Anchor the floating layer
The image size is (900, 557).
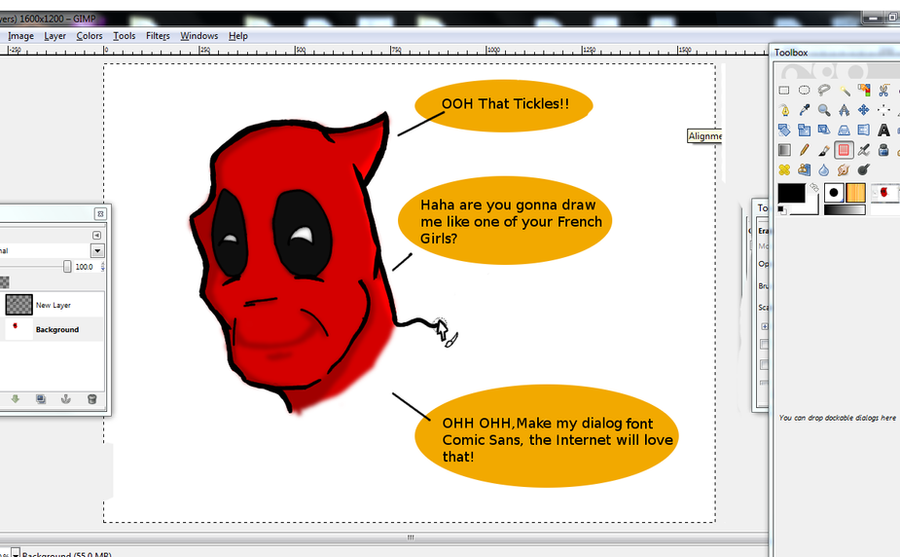(66, 399)
